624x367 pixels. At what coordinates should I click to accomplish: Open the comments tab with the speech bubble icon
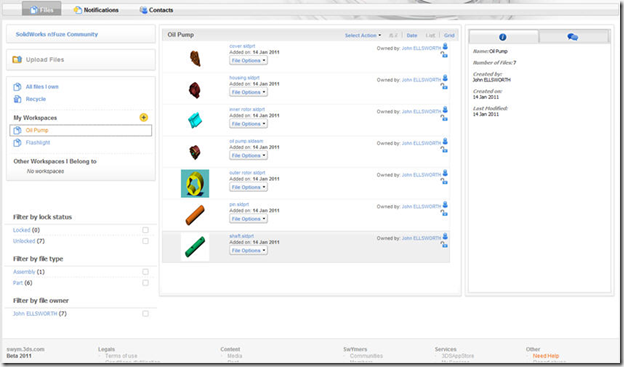tap(573, 37)
